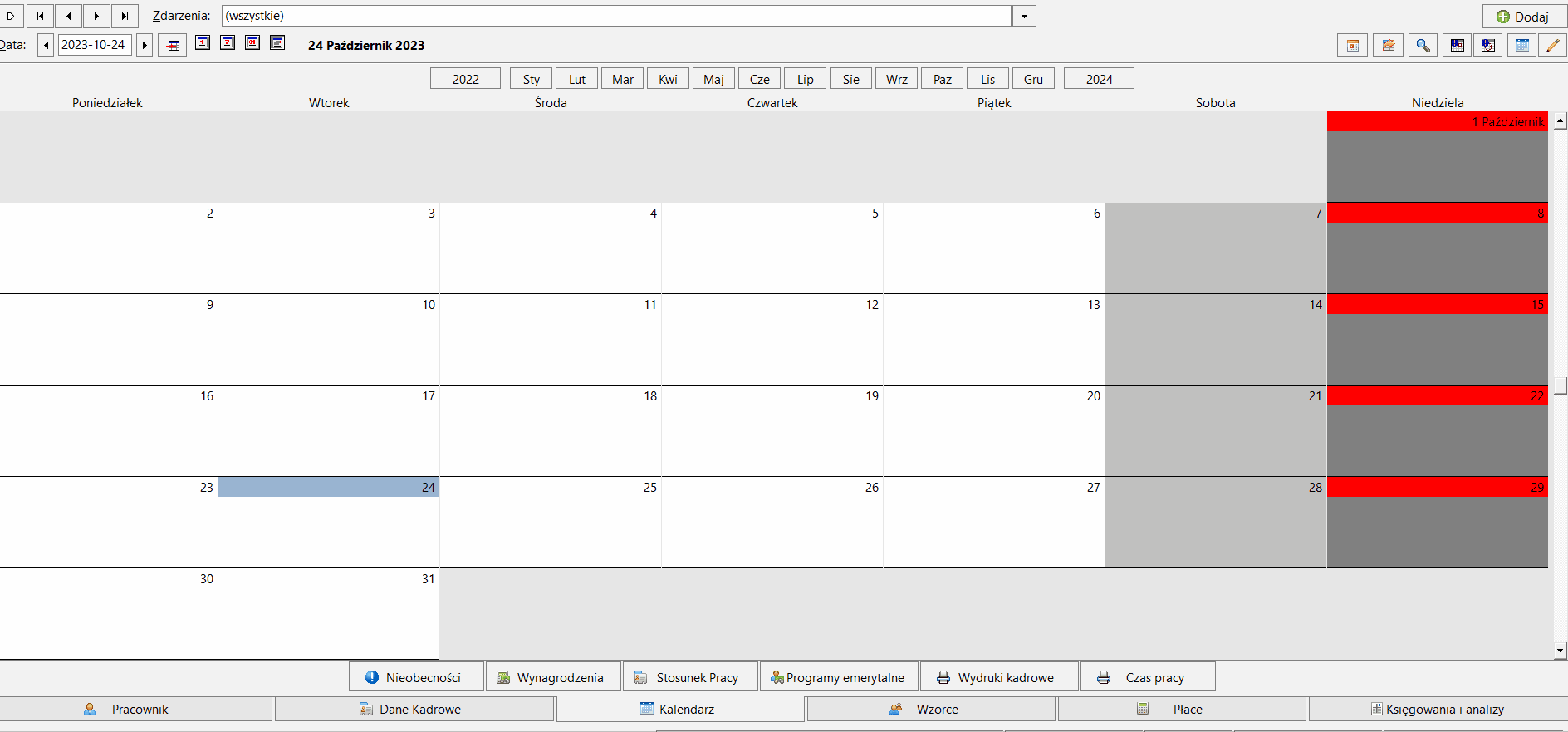This screenshot has width=1568, height=732.
Task: Switch to the Księgowania i analizy tab
Action: pos(1438,709)
